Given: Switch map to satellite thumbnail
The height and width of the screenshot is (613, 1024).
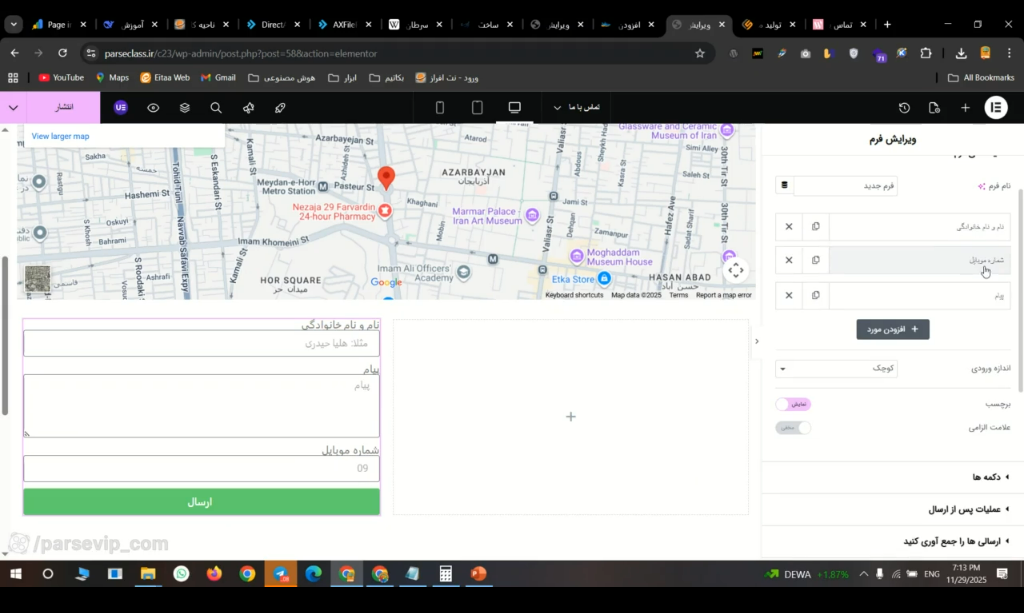Looking at the screenshot, I should pyautogui.click(x=37, y=279).
